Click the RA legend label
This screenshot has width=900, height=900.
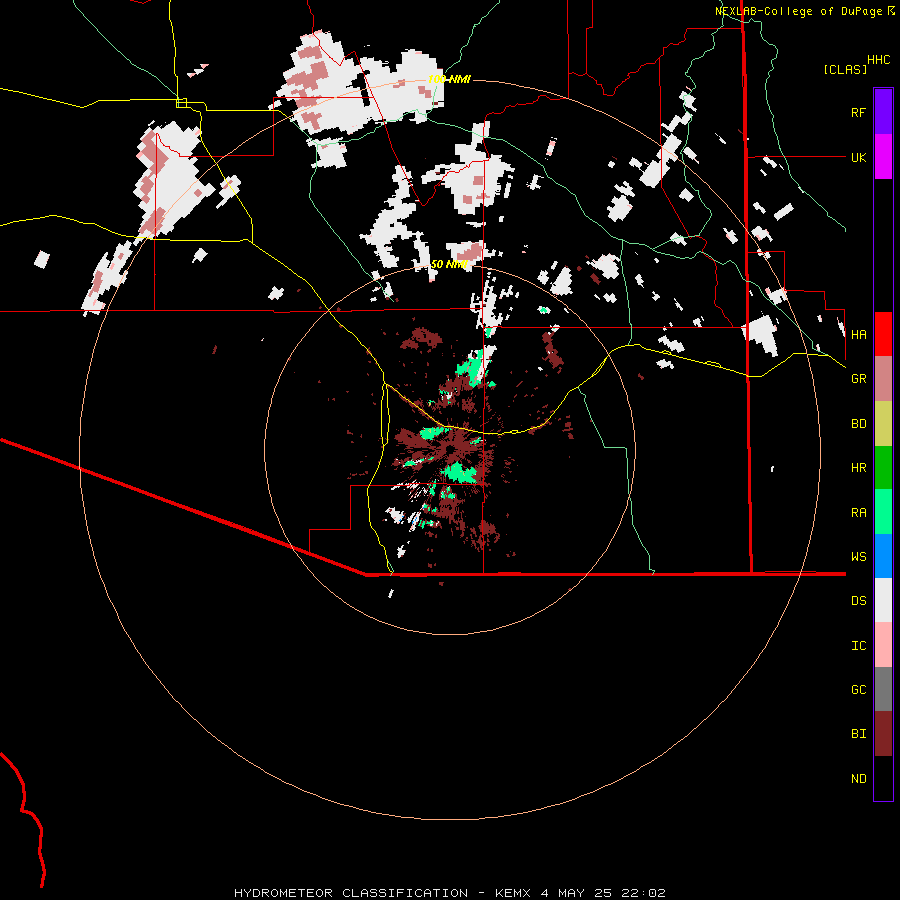click(858, 513)
